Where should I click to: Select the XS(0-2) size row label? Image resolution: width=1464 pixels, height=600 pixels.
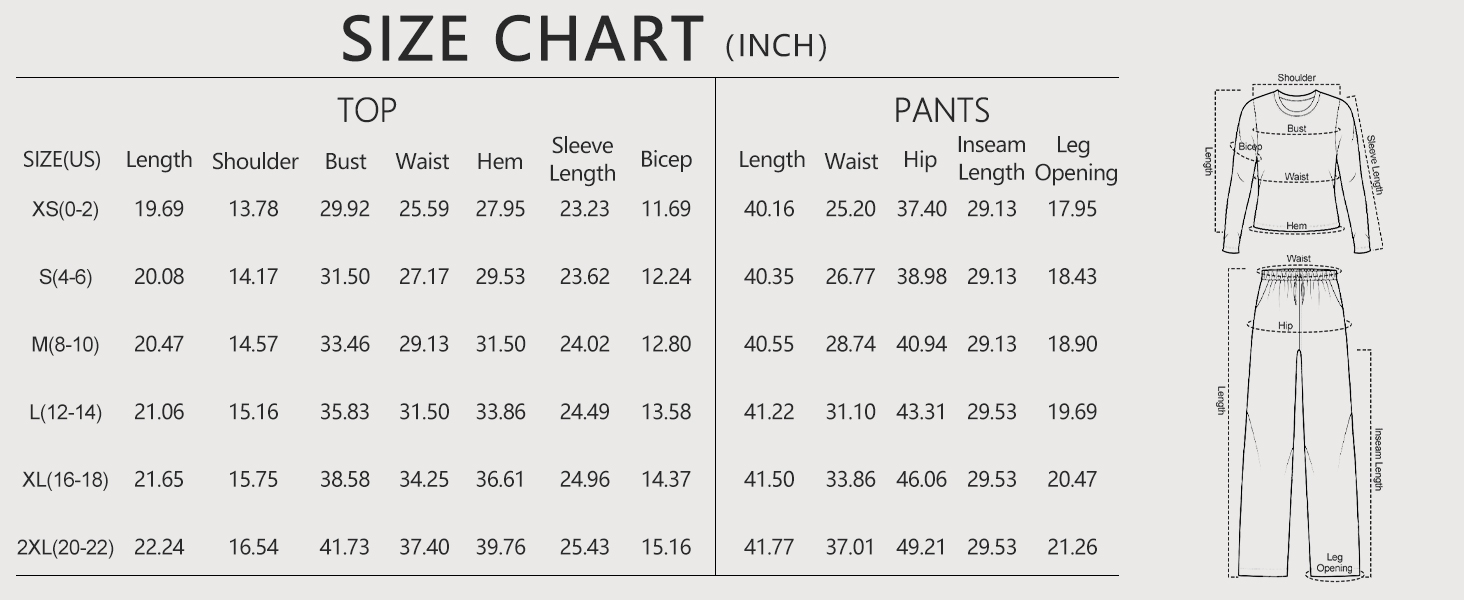tap(66, 209)
